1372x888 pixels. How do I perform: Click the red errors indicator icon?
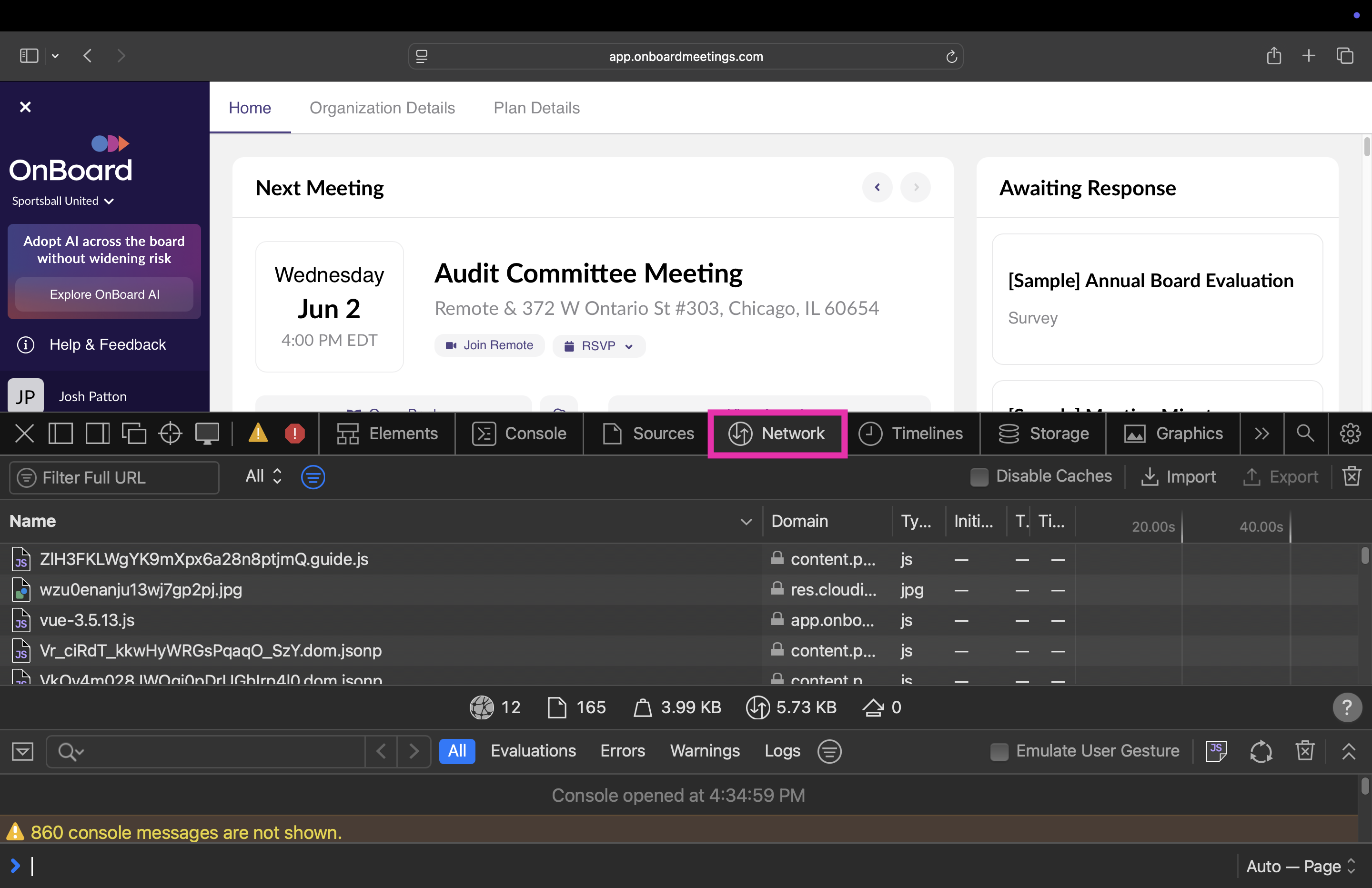294,434
